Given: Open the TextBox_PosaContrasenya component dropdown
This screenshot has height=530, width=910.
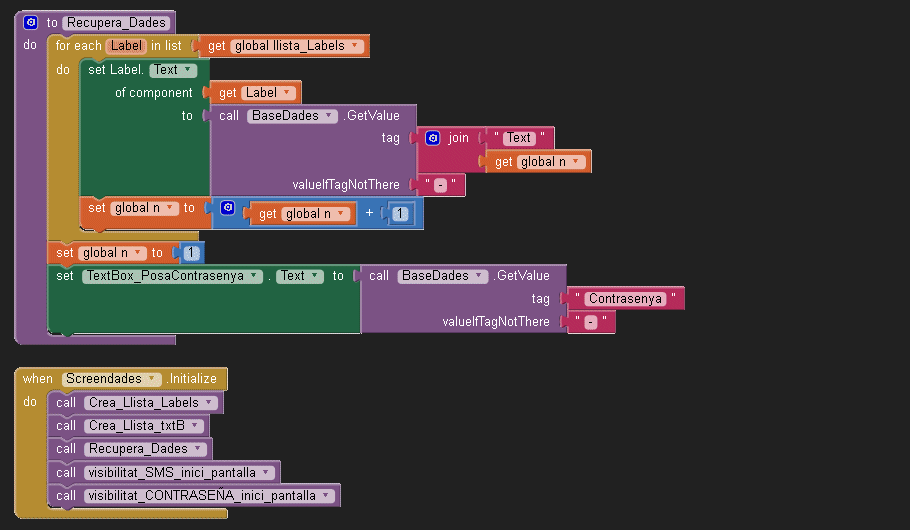Looking at the screenshot, I should coord(255,276).
